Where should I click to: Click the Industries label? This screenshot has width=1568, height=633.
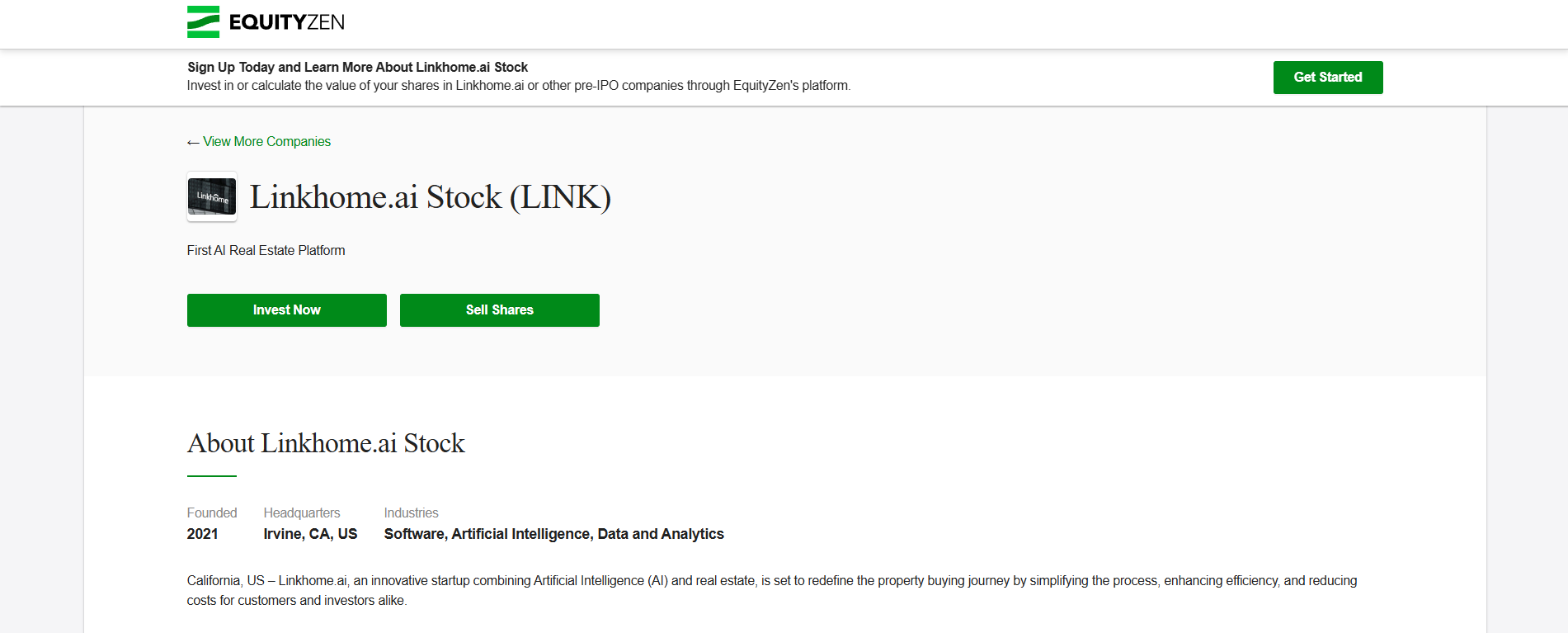(x=411, y=513)
